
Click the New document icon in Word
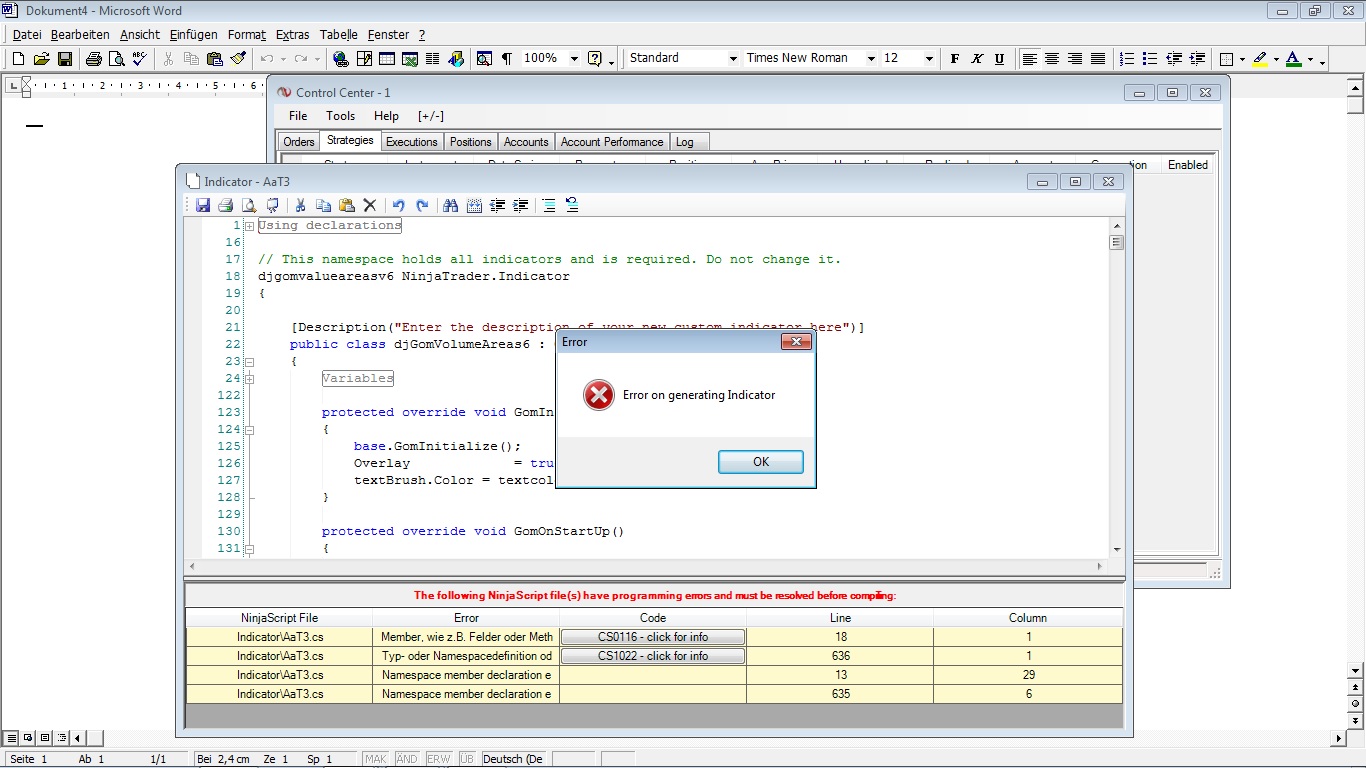[18, 59]
